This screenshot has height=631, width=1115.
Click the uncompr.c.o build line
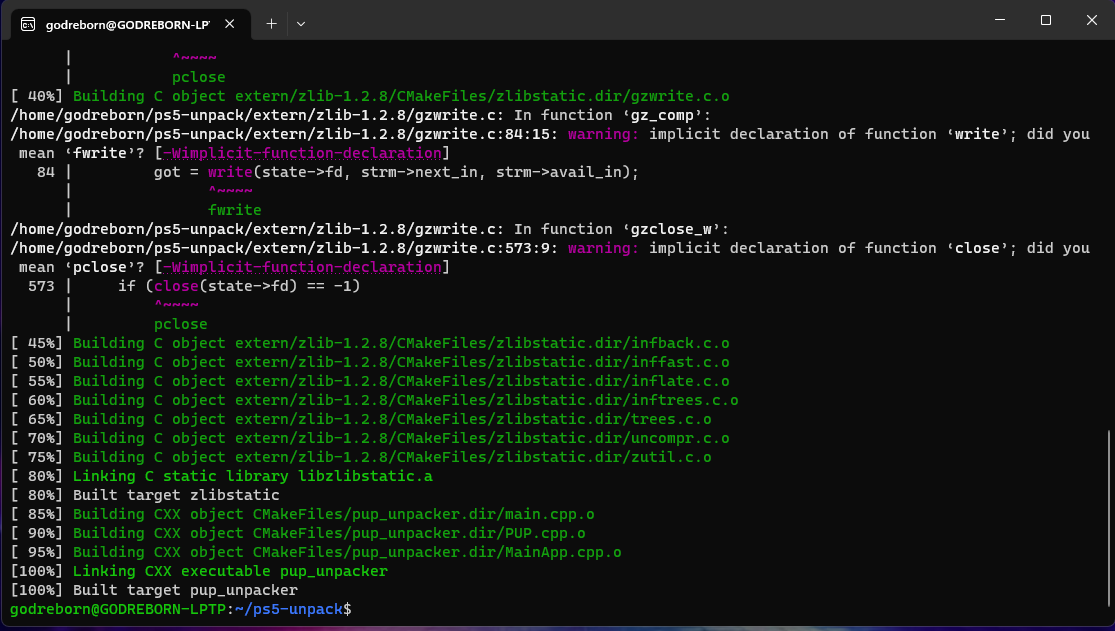coord(370,438)
